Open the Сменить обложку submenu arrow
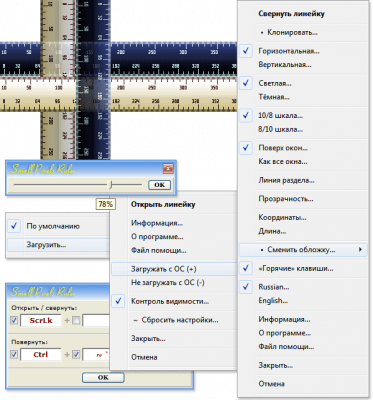Screen dimensions: 373x400 (x=360, y=250)
